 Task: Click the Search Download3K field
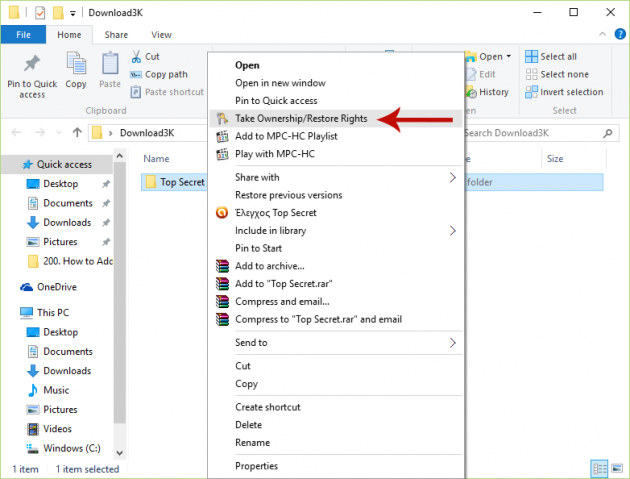pyautogui.click(x=535, y=132)
